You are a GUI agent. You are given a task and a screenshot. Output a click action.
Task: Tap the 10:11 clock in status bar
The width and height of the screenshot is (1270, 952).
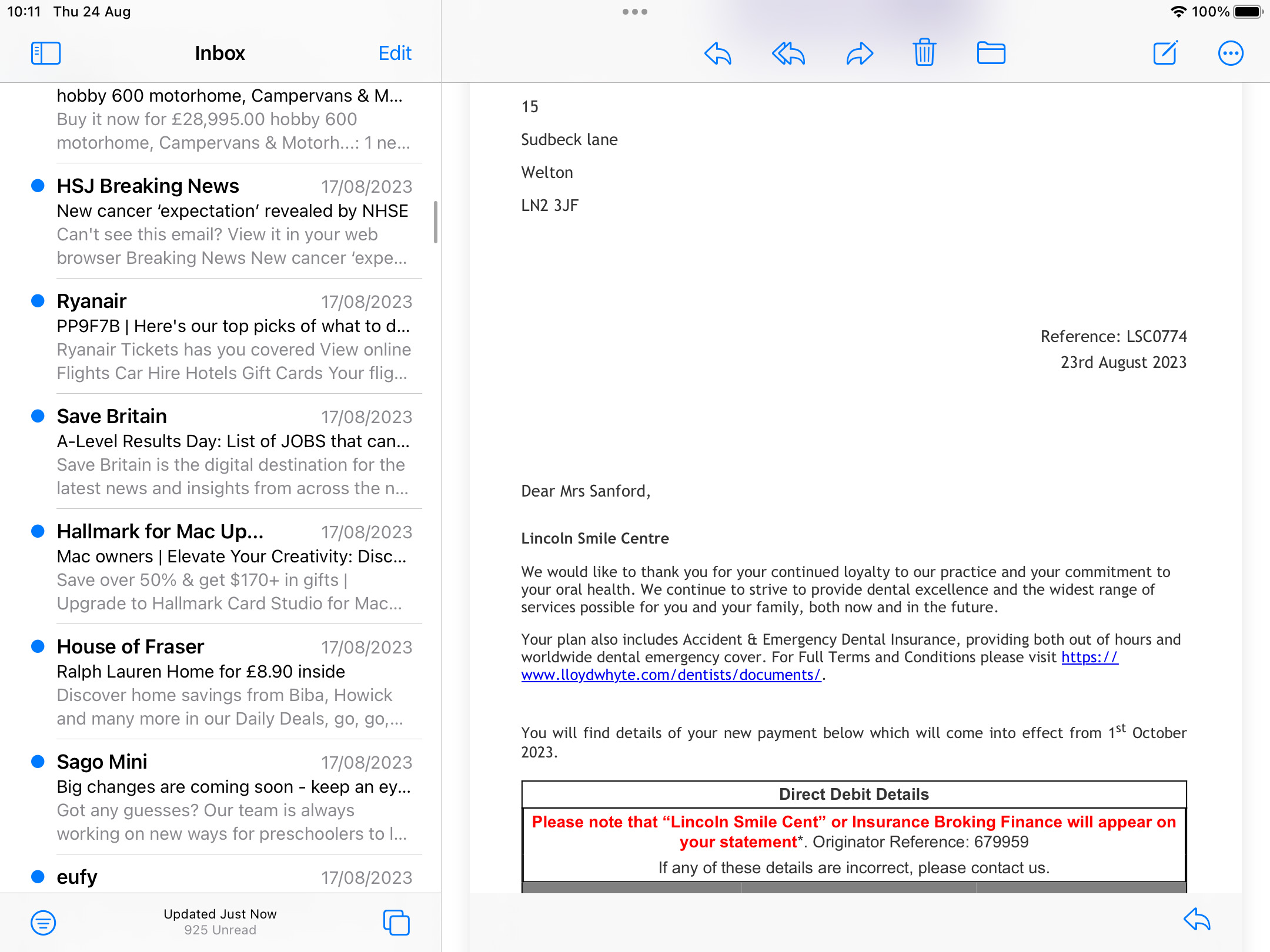24,12
